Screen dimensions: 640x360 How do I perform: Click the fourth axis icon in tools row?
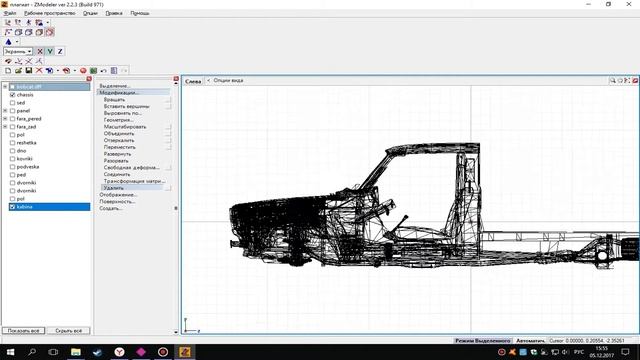click(39, 61)
